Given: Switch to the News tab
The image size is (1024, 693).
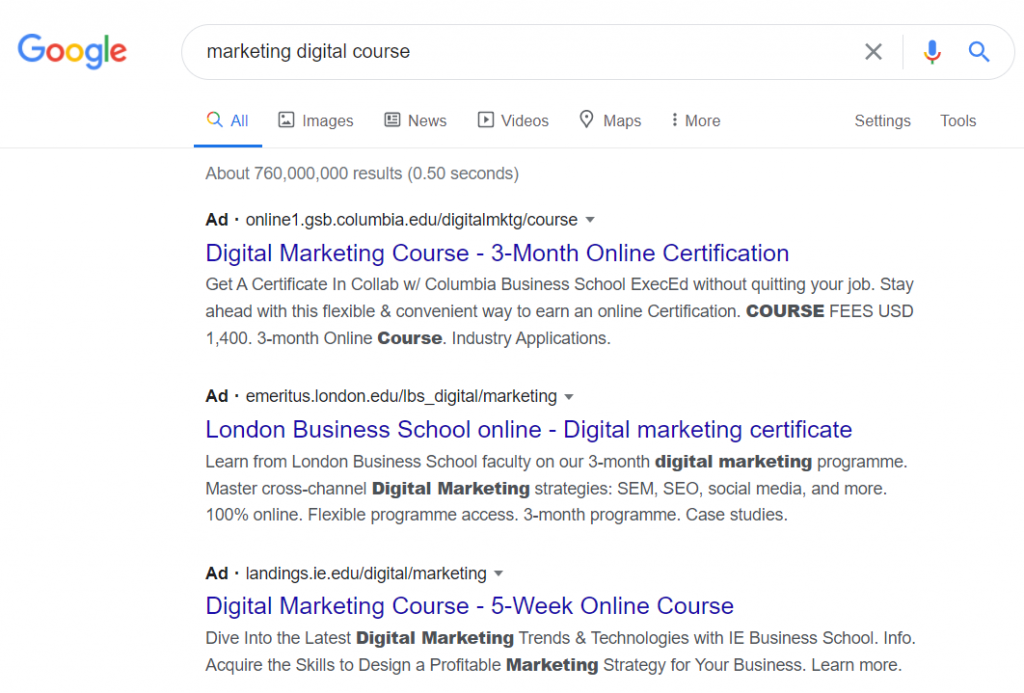Looking at the screenshot, I should [x=415, y=121].
